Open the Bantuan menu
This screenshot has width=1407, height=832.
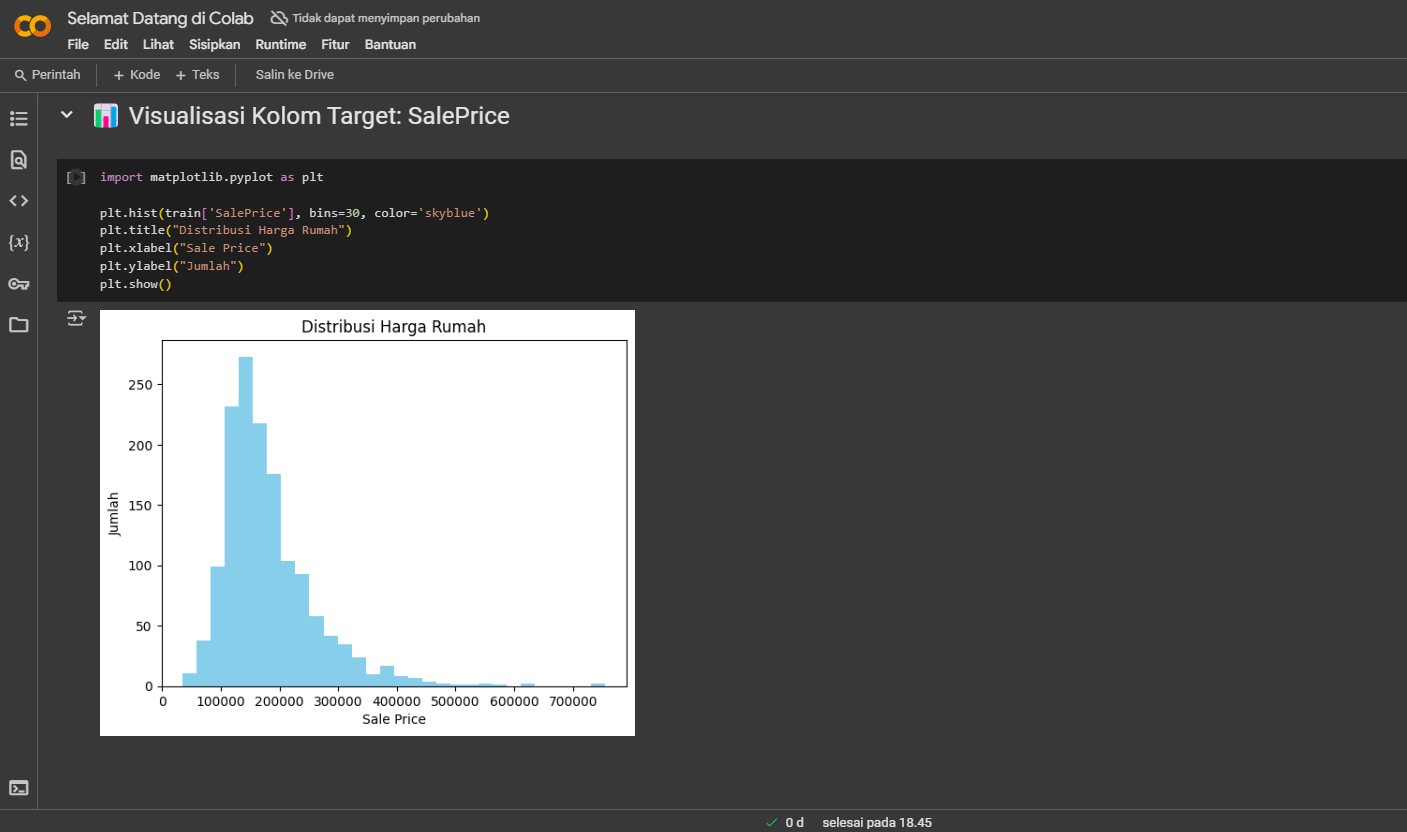tap(390, 45)
